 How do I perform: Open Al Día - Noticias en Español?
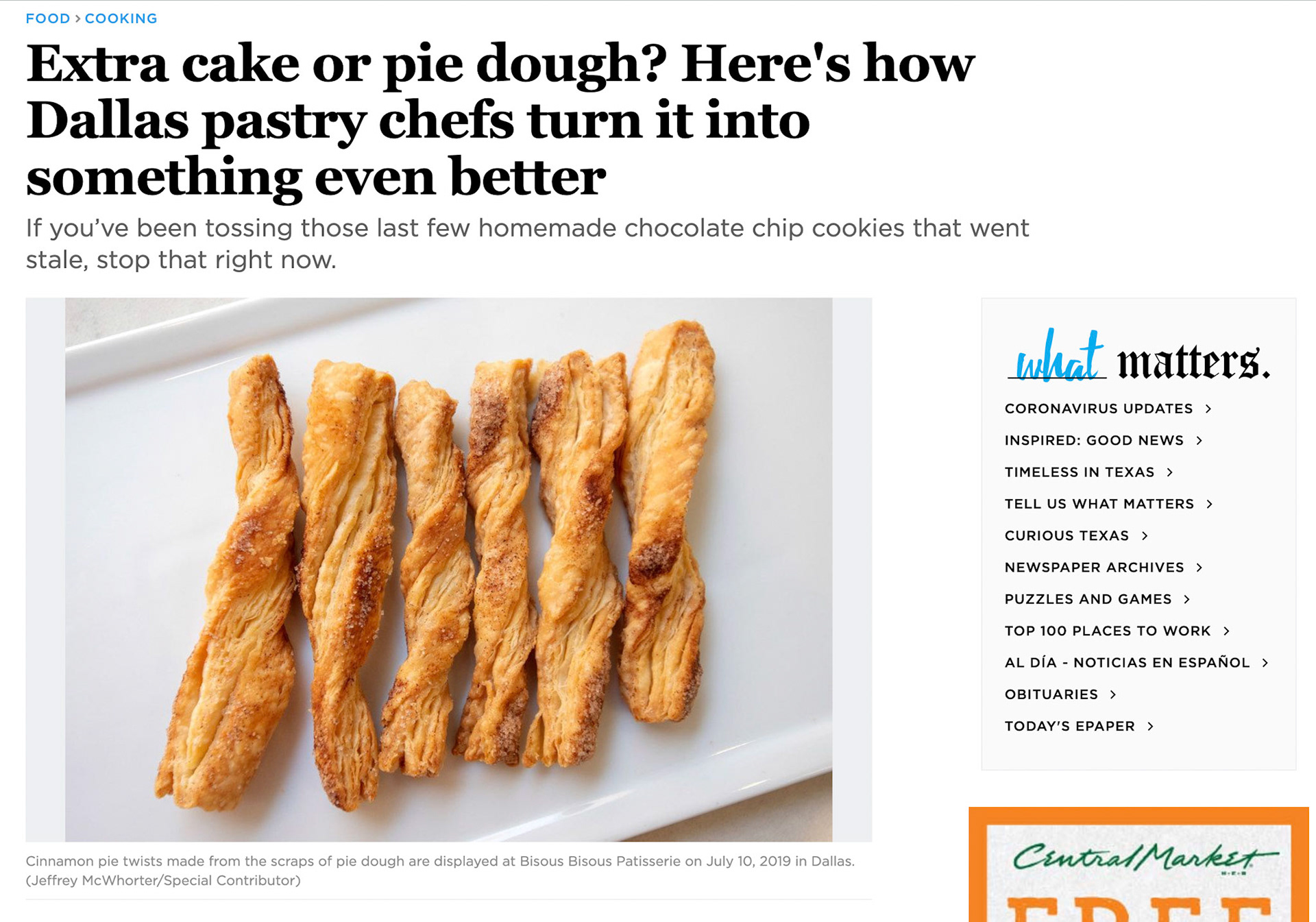(x=1126, y=662)
